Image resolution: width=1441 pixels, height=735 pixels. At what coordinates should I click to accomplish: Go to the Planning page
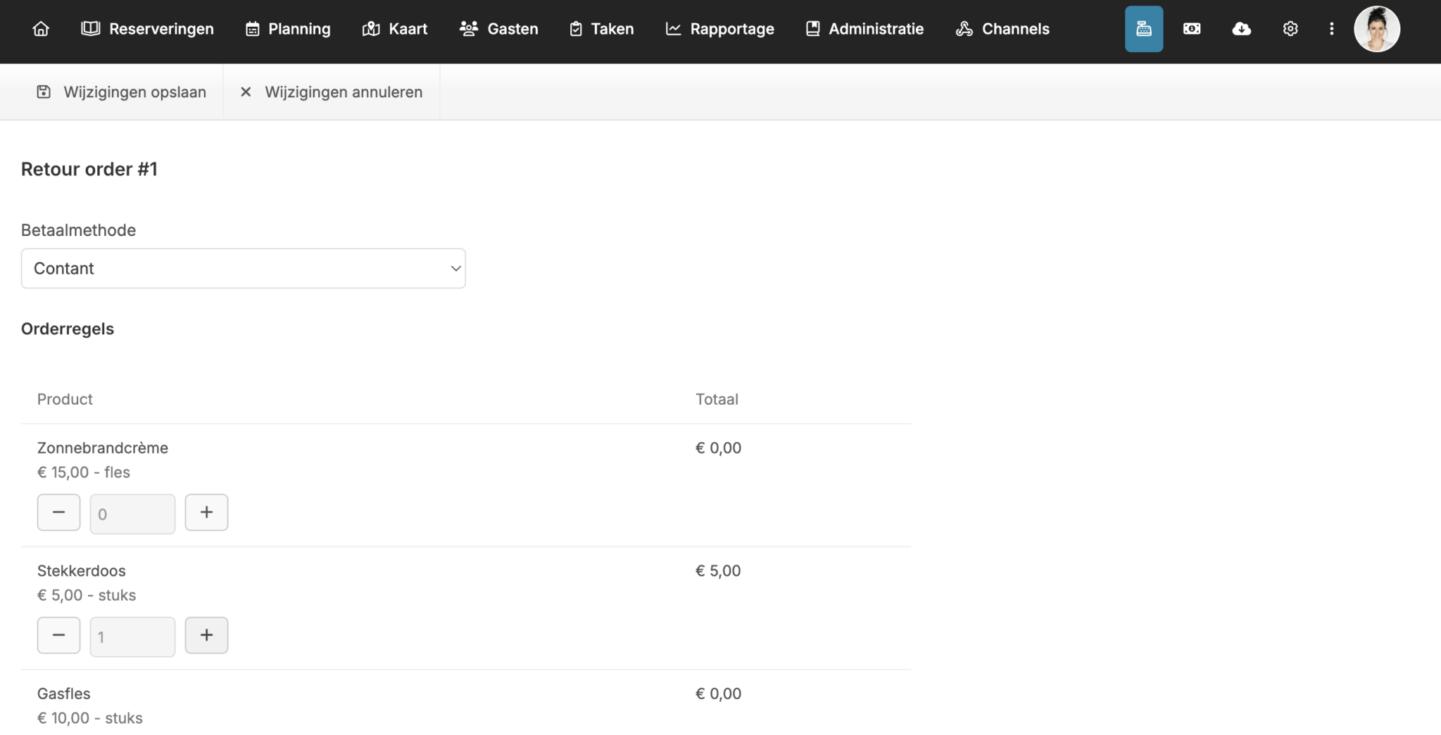click(288, 29)
